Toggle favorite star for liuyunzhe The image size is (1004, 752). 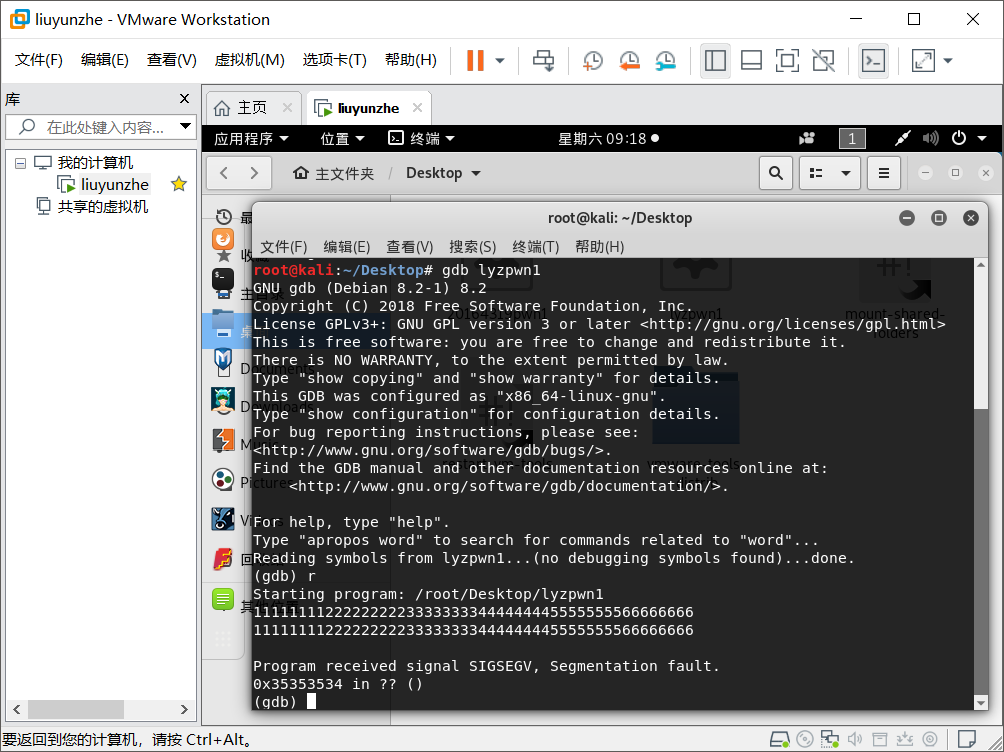coord(179,184)
